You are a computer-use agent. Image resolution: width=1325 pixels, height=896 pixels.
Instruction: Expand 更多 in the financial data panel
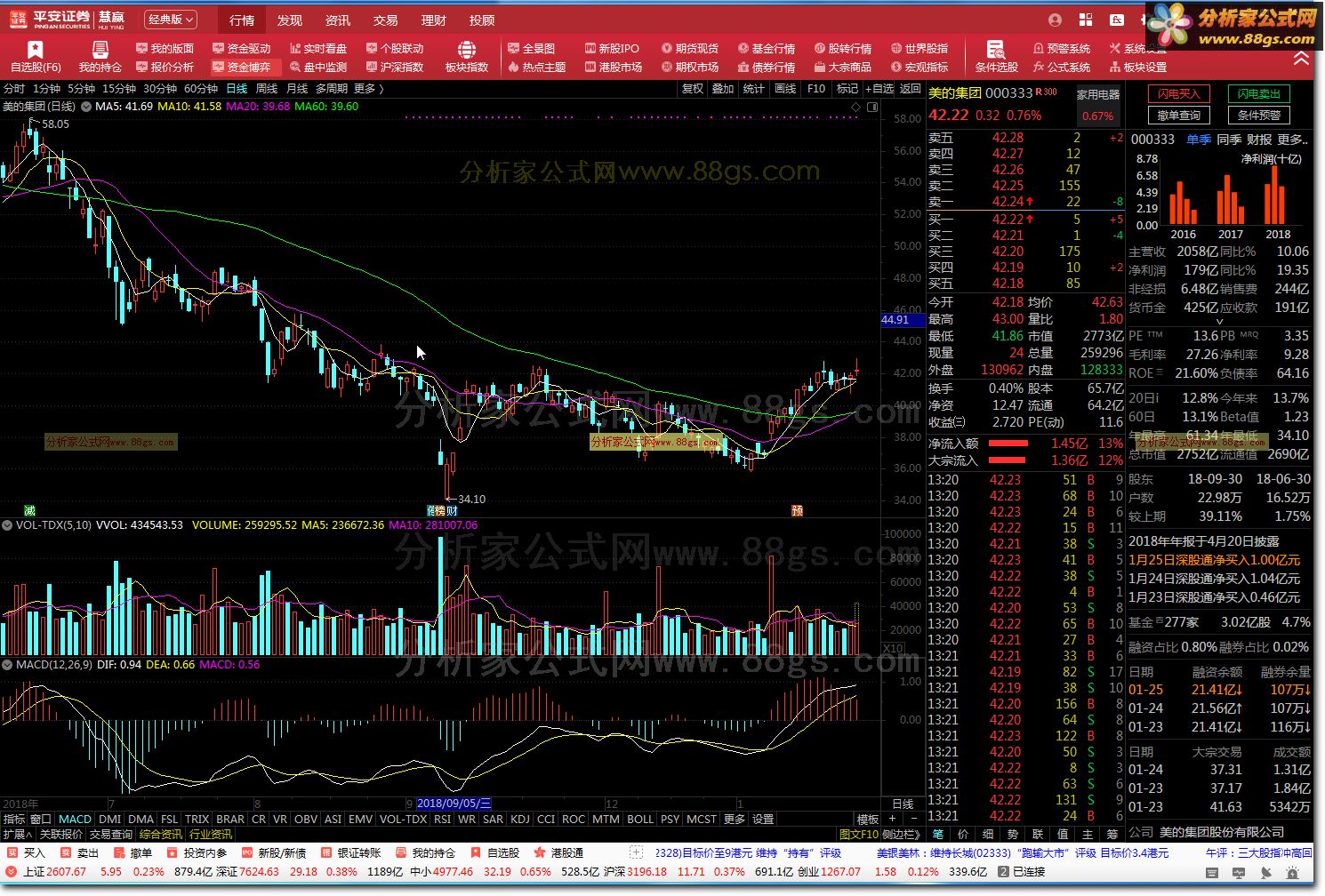click(x=1292, y=140)
